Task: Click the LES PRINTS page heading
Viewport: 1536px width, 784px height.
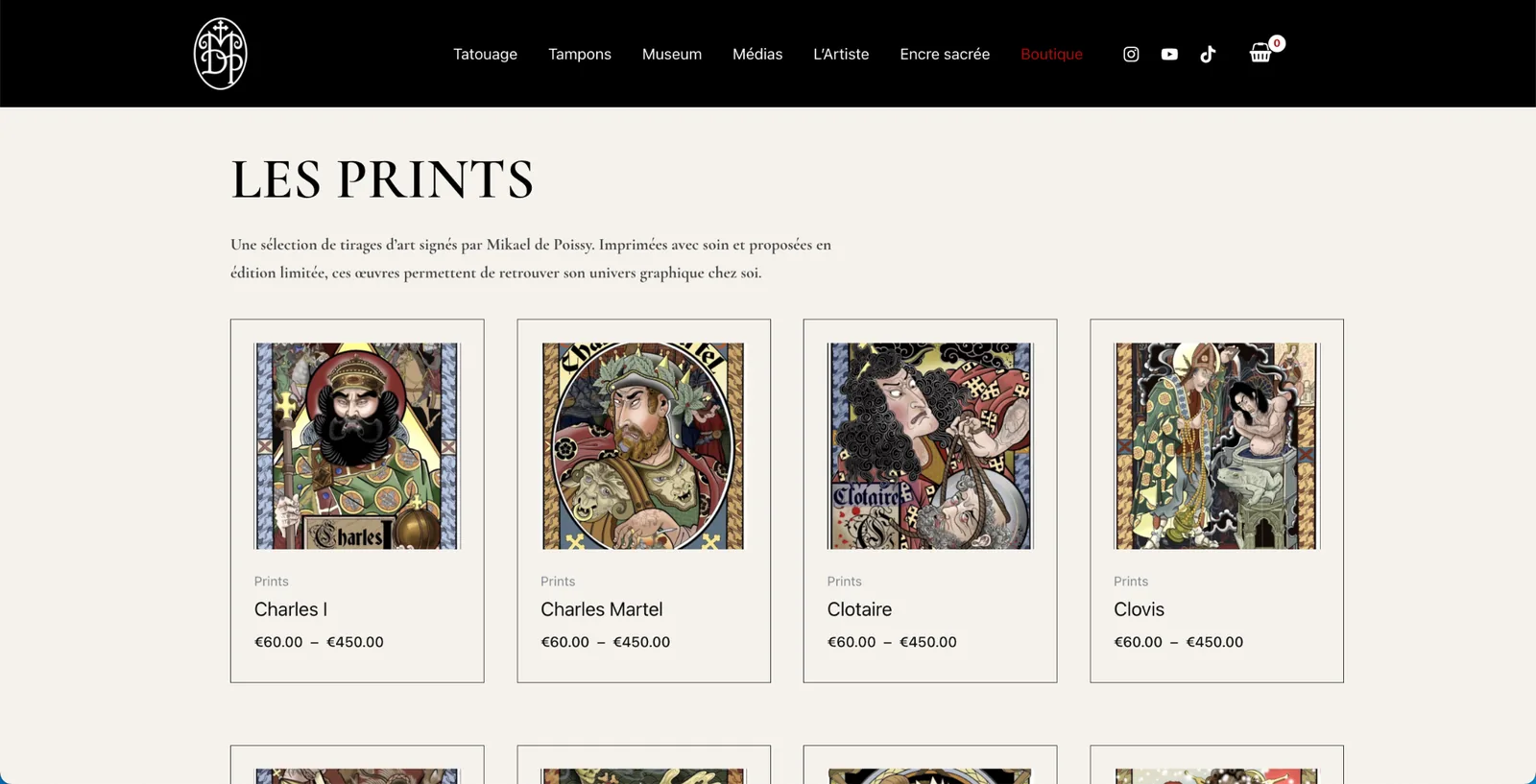Action: (x=382, y=179)
